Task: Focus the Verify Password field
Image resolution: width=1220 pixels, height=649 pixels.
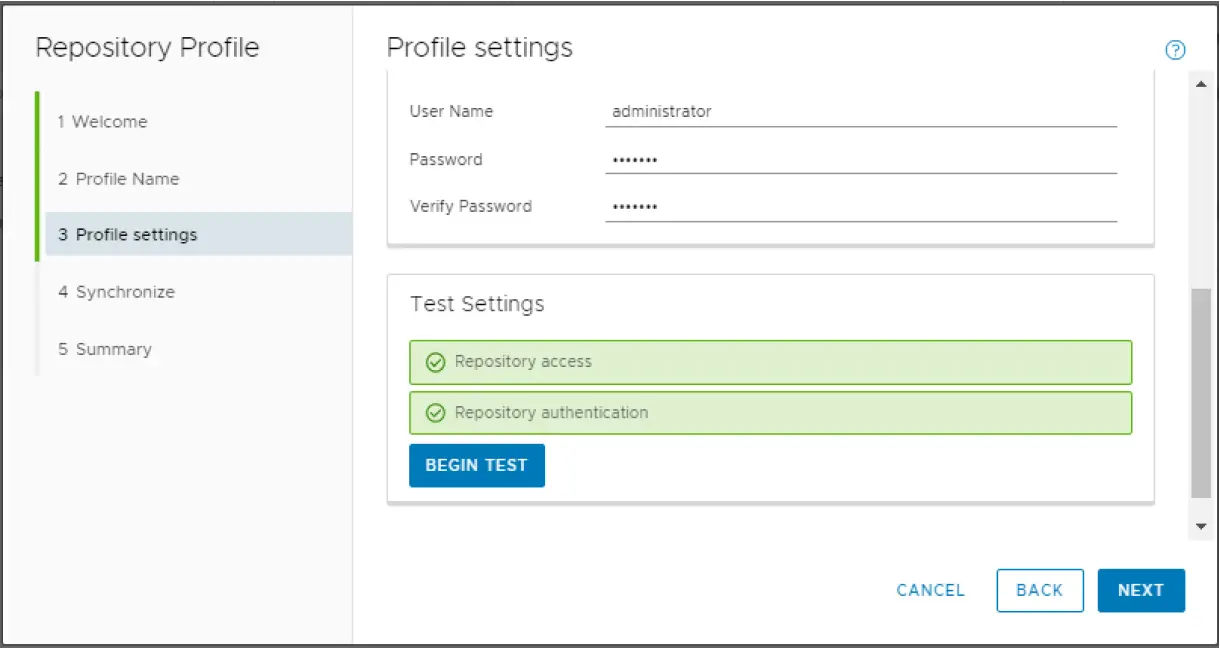Action: [x=860, y=207]
